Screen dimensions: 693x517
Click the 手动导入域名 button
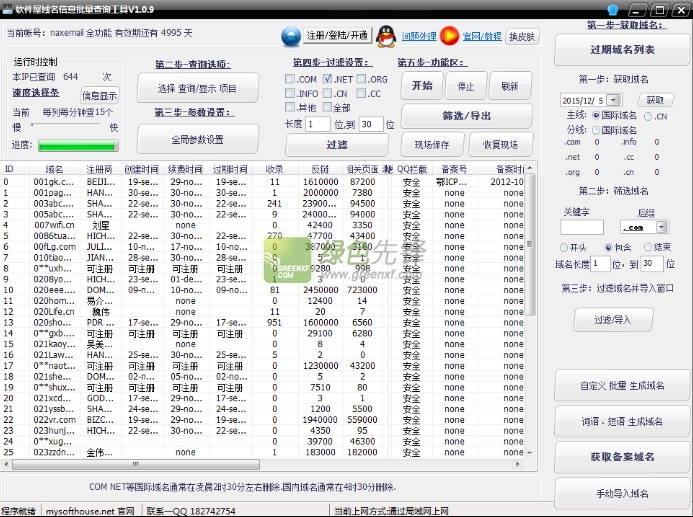pos(622,493)
